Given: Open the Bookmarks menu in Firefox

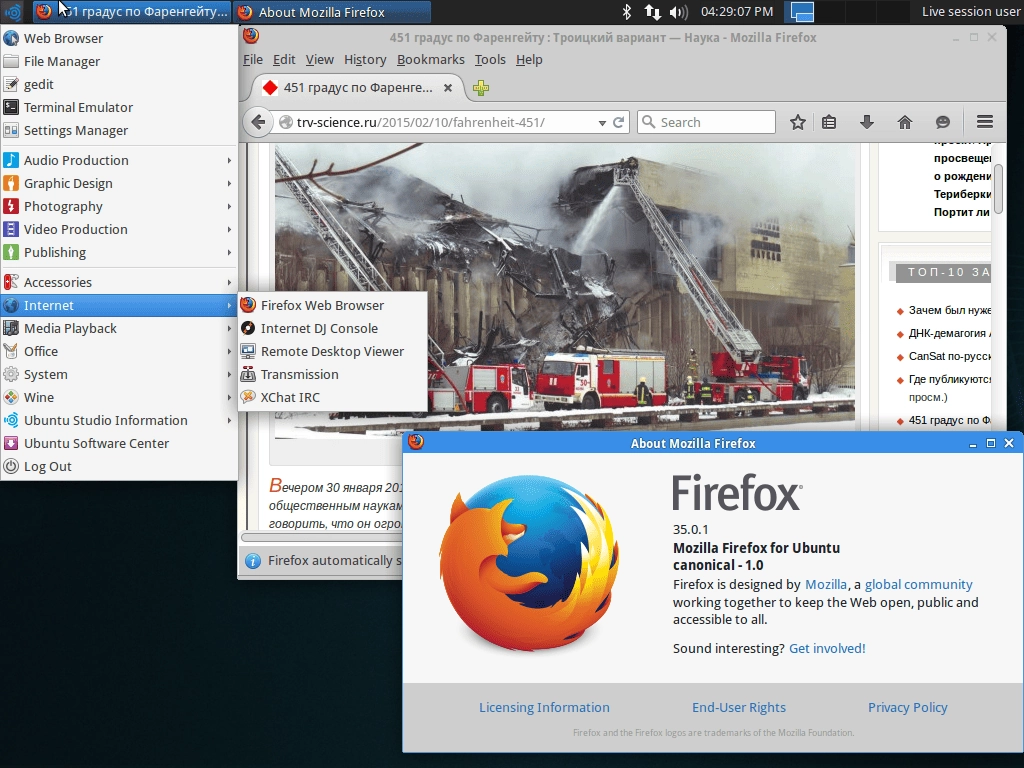Looking at the screenshot, I should [431, 59].
